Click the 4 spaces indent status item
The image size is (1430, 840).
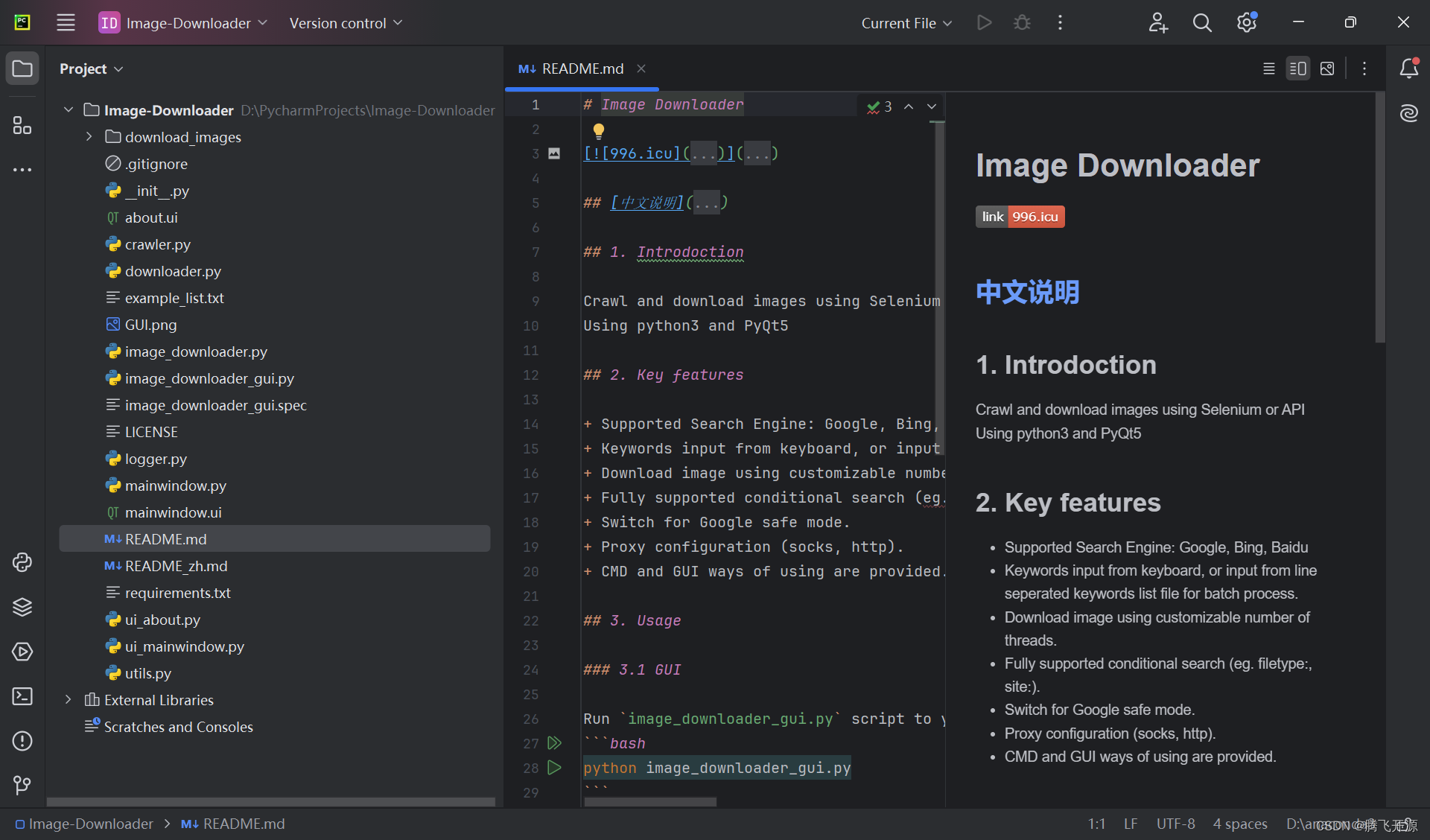(1240, 824)
